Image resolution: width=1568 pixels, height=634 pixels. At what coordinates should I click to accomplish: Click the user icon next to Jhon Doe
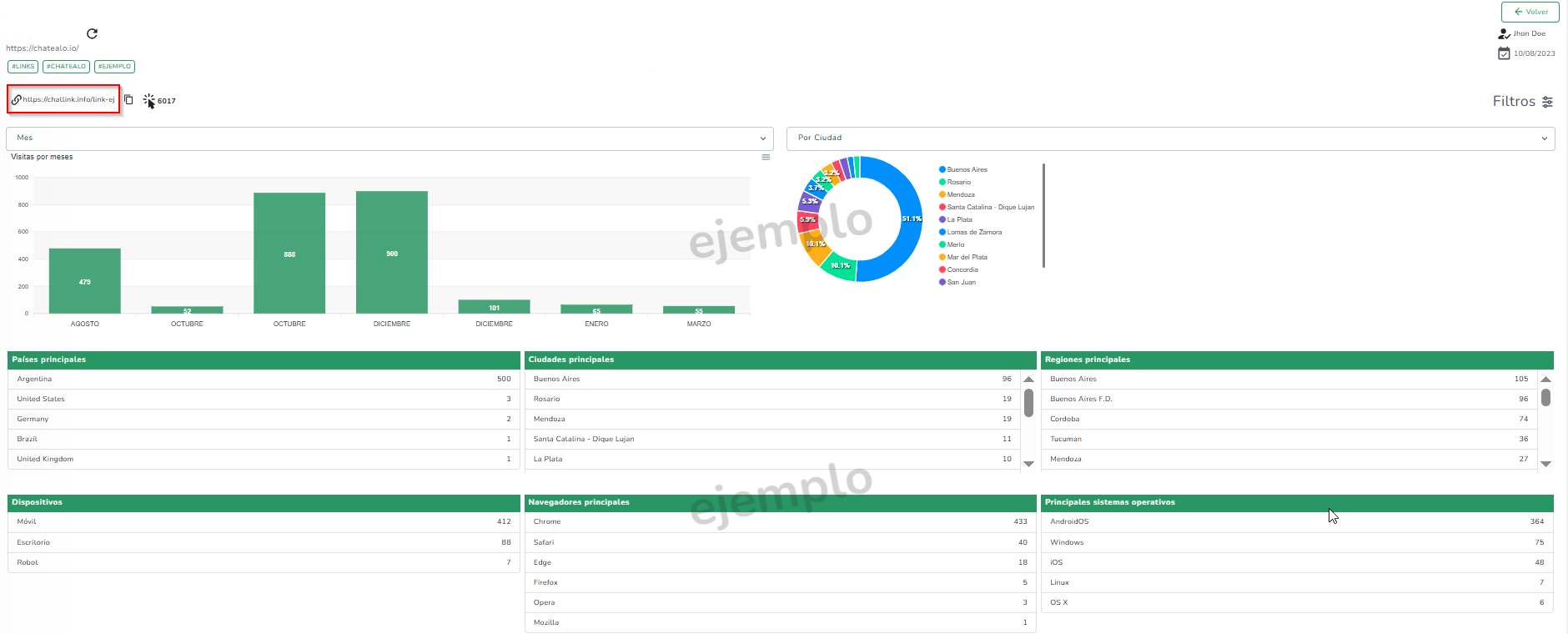[x=1503, y=34]
